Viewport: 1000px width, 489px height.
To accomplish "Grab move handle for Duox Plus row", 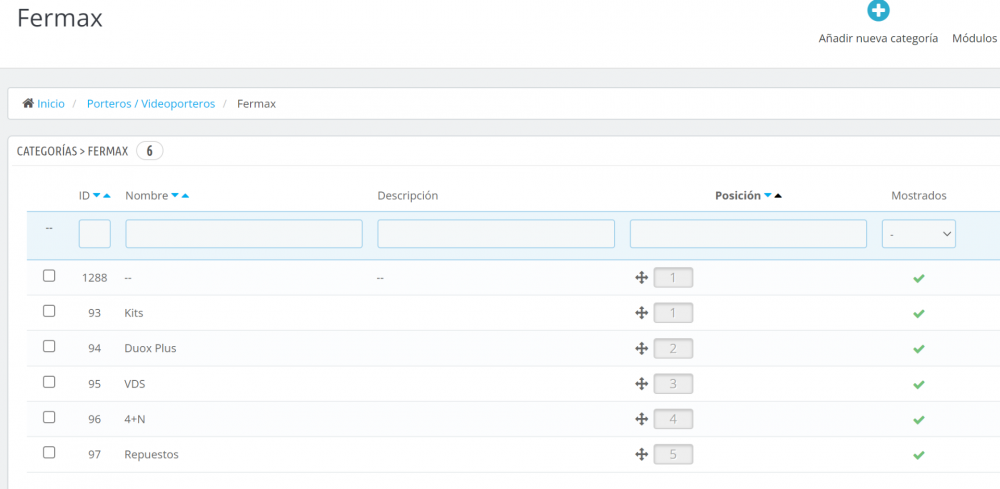I will pyautogui.click(x=642, y=349).
